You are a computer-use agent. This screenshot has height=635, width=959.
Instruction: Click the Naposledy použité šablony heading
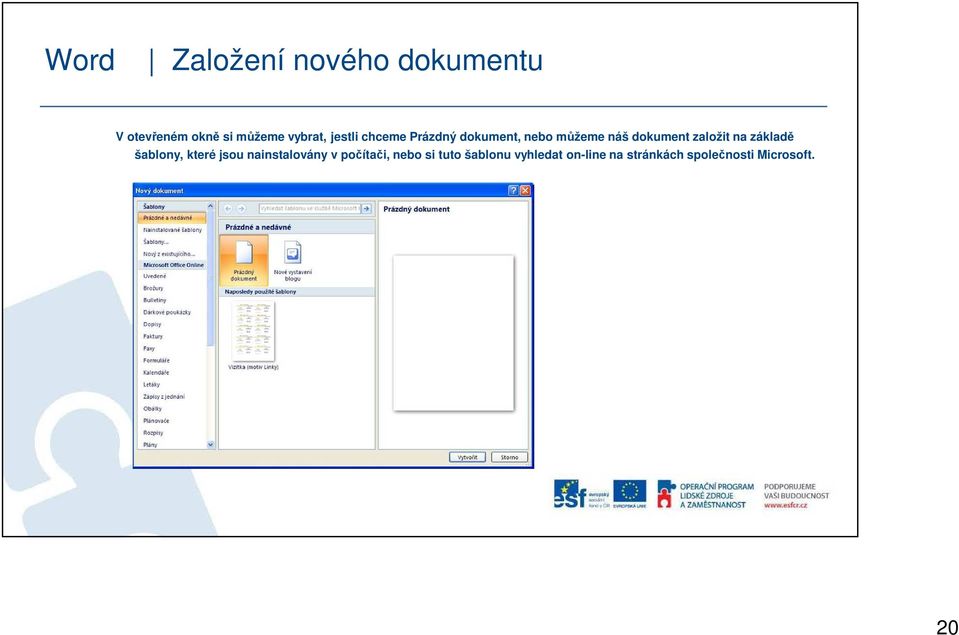click(261, 292)
